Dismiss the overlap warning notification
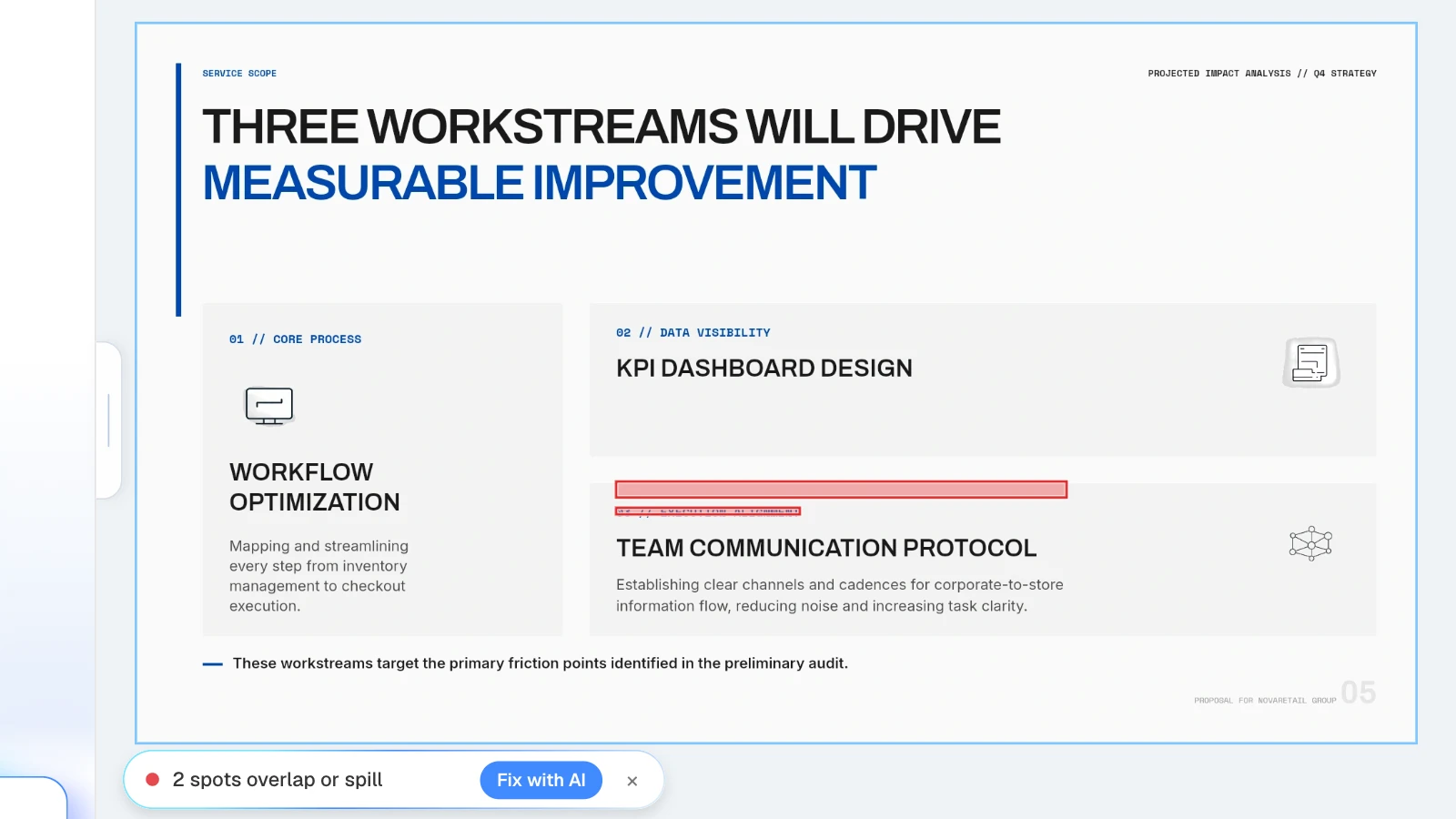The image size is (1456, 819). tap(632, 781)
